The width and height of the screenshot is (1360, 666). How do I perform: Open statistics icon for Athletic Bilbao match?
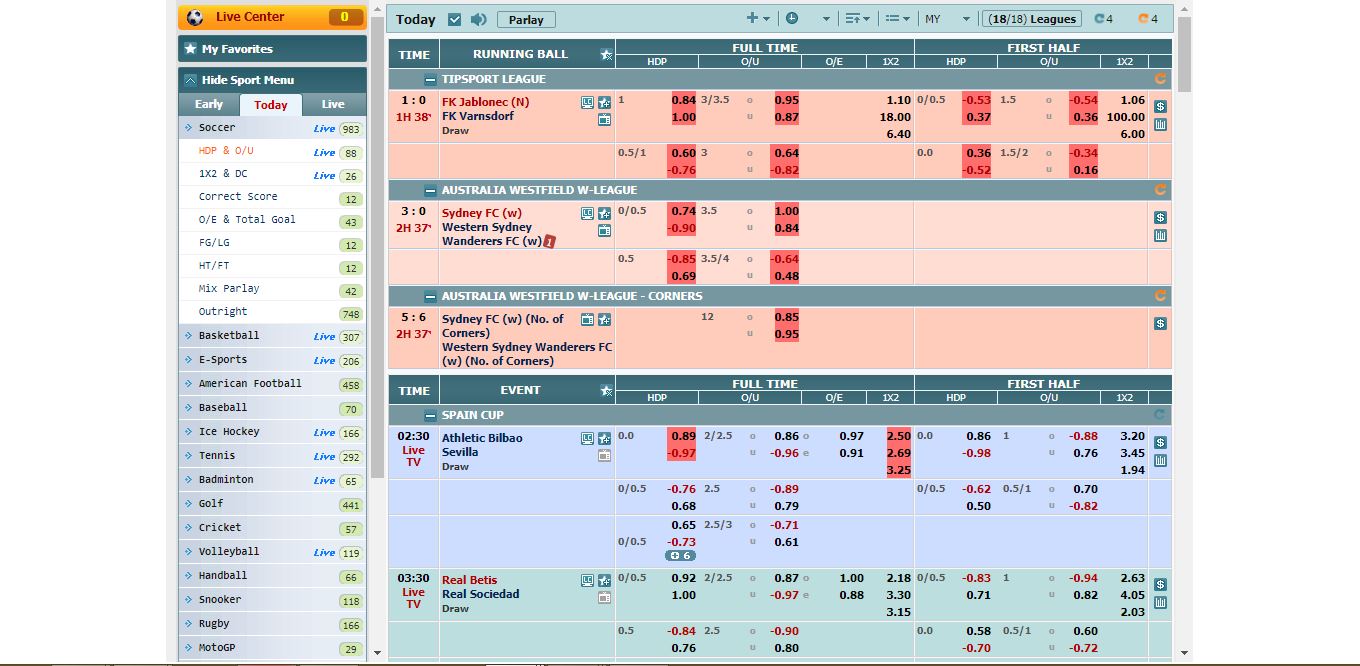tap(1160, 461)
